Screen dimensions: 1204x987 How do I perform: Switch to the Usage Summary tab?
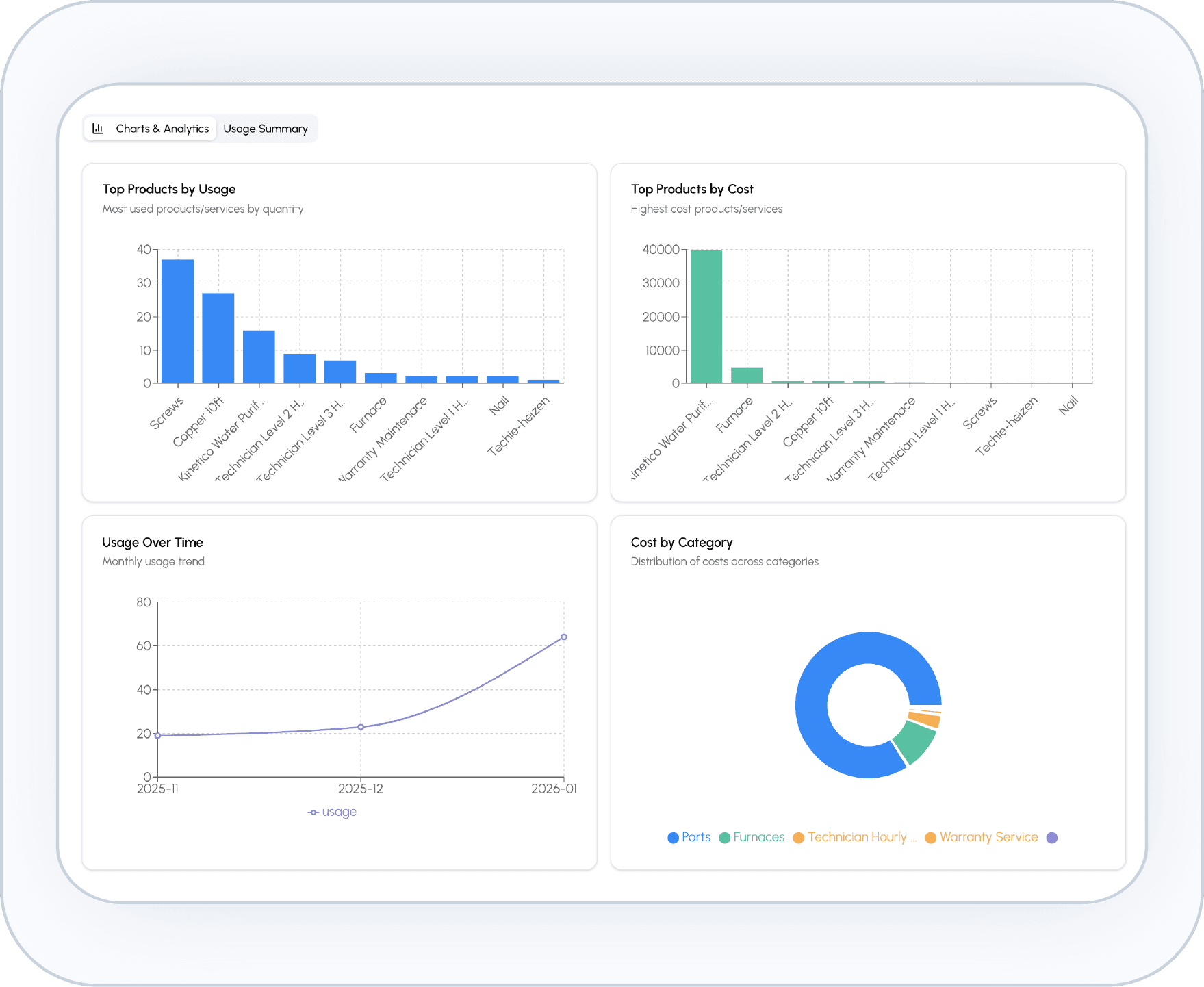tap(266, 129)
